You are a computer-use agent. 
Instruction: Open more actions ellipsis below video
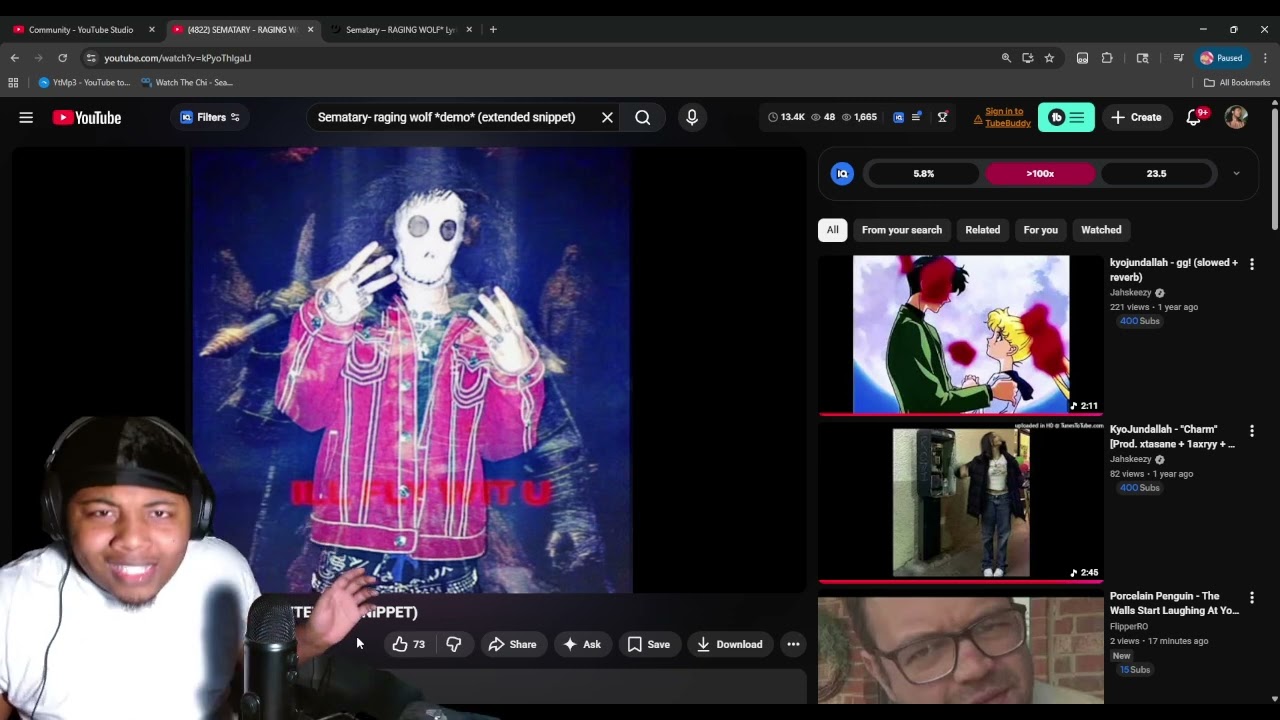point(793,644)
